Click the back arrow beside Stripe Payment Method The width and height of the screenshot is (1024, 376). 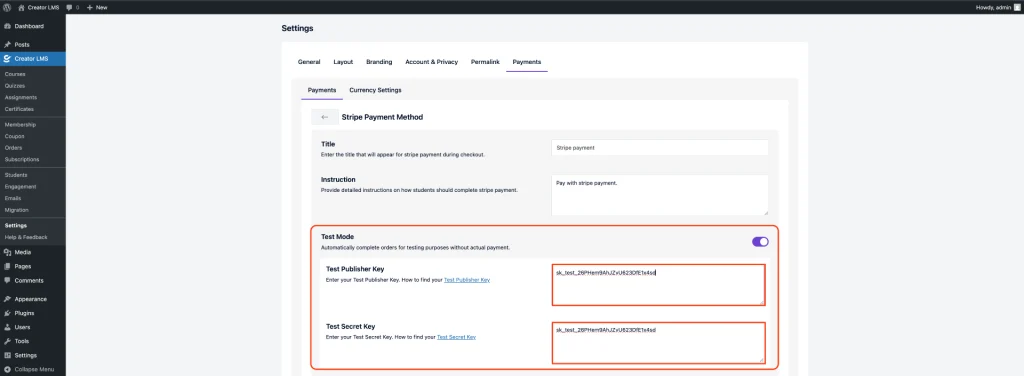coord(325,117)
